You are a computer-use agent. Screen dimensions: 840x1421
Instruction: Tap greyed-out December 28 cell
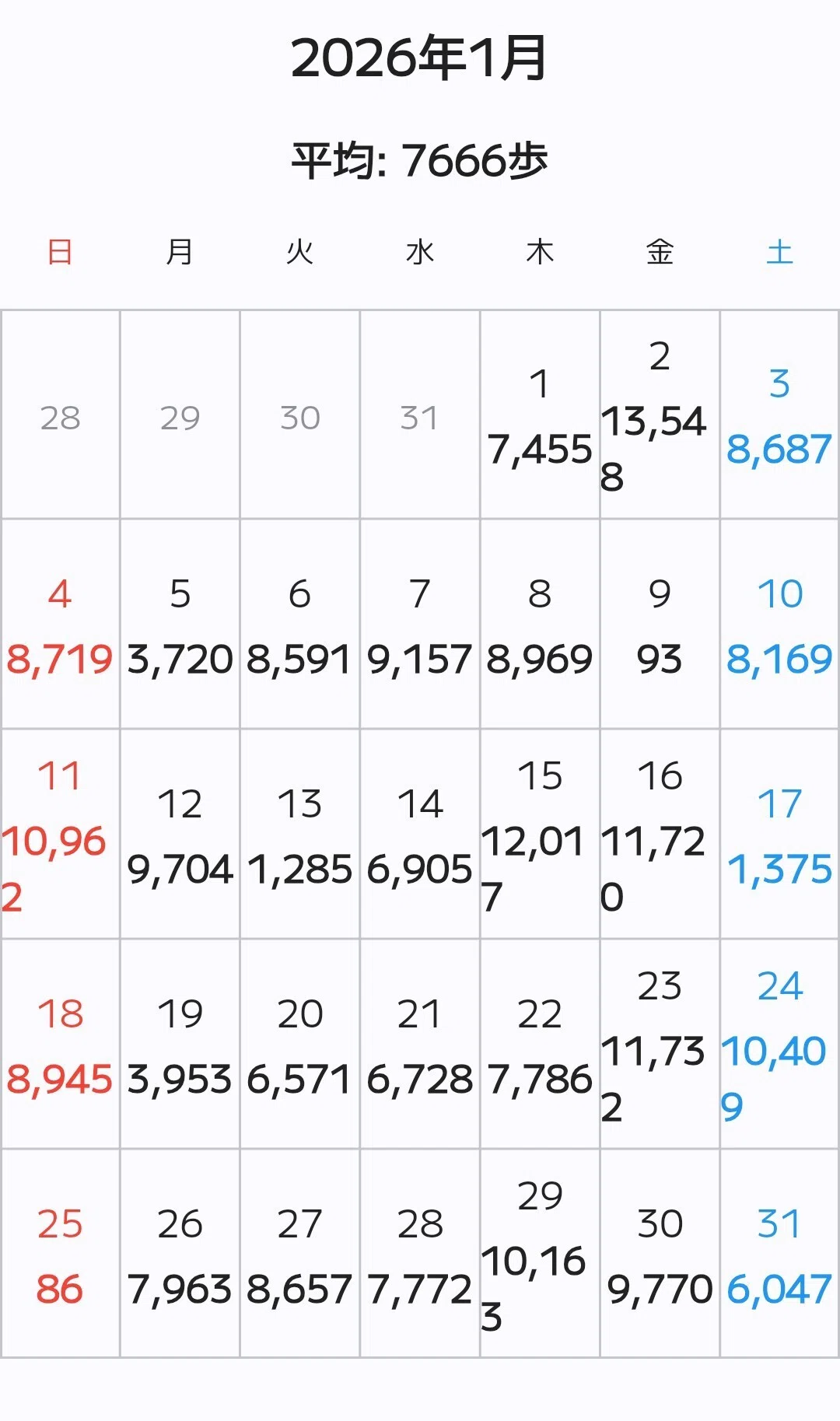click(x=60, y=415)
